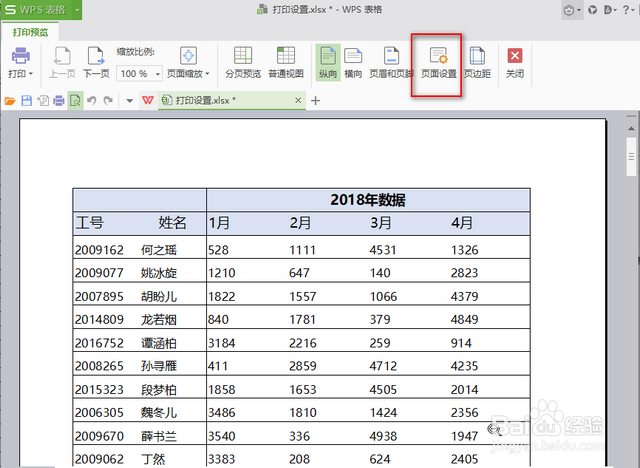Click the export to PDF quick-access icon

[43, 100]
